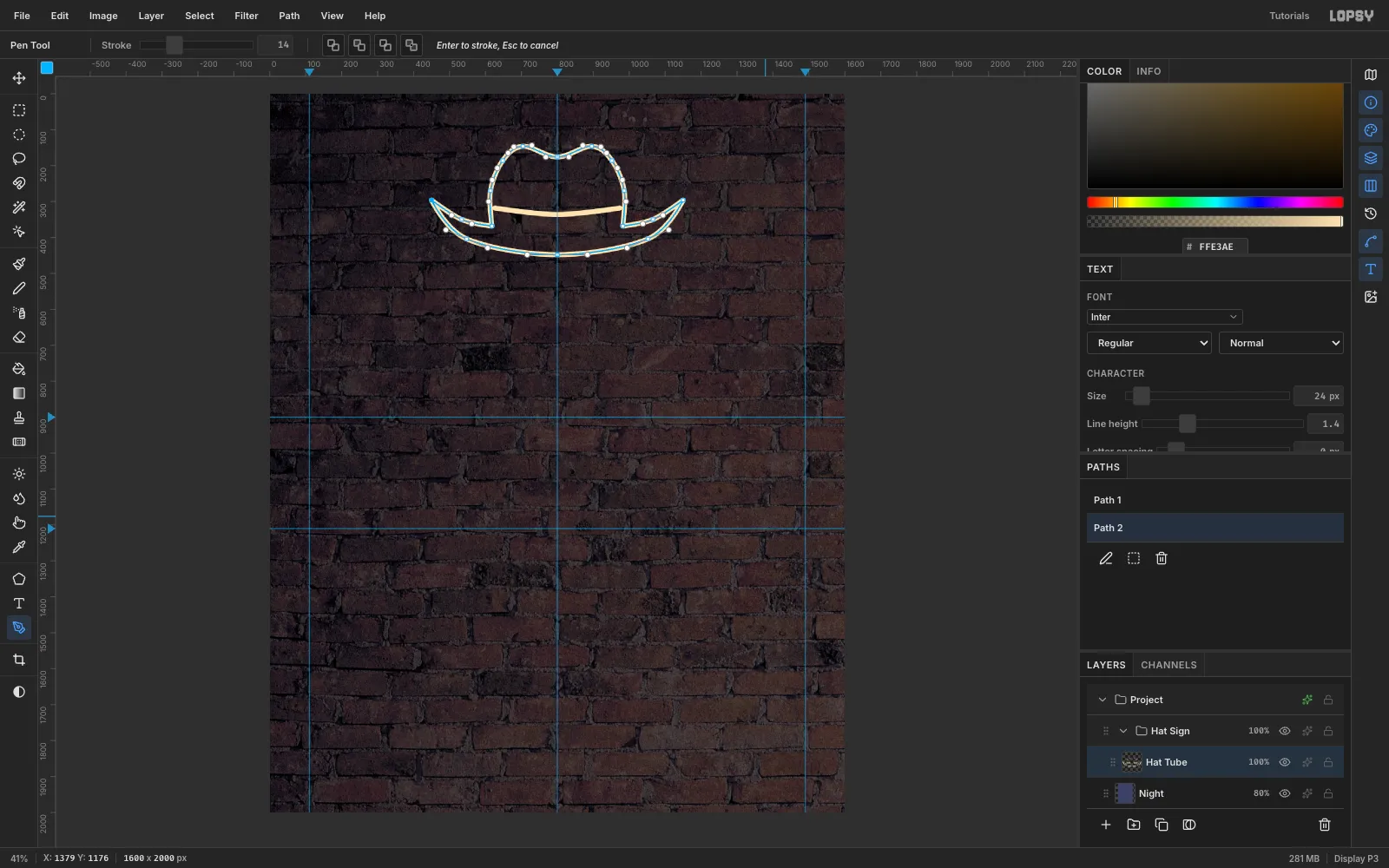Select the Clone Stamp tool
This screenshot has height=868, width=1389.
pos(19,418)
